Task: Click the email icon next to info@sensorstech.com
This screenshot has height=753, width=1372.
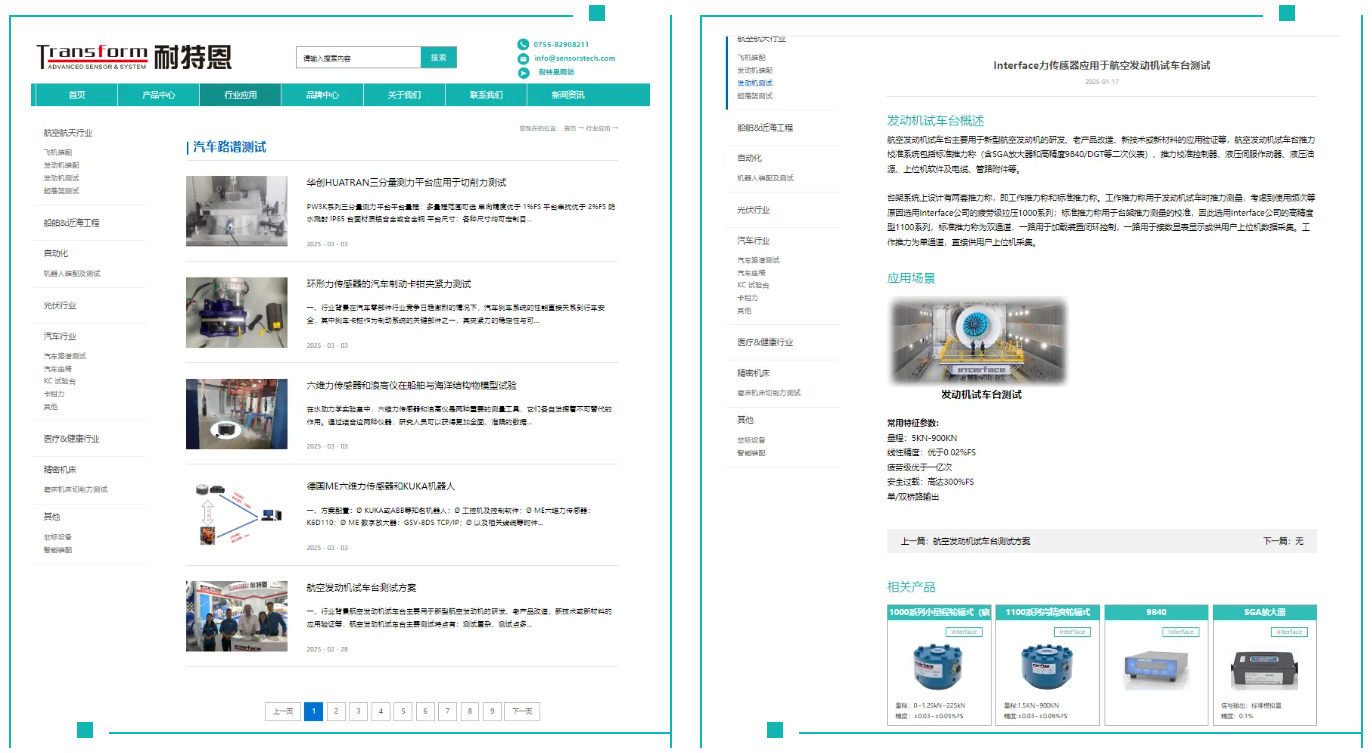Action: pos(523,58)
